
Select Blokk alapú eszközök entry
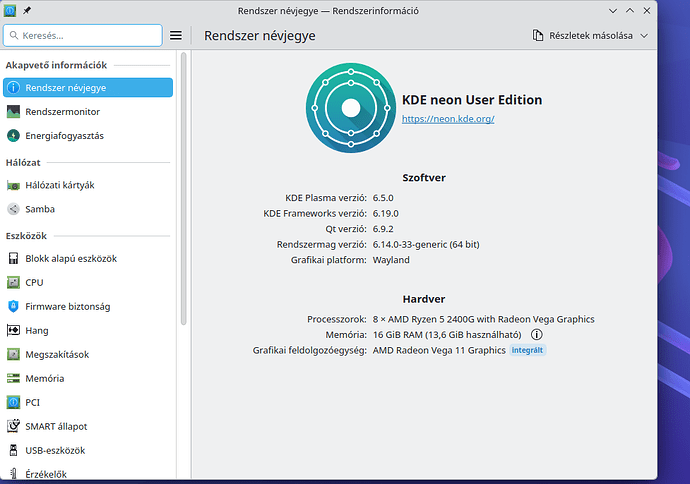pos(88,258)
